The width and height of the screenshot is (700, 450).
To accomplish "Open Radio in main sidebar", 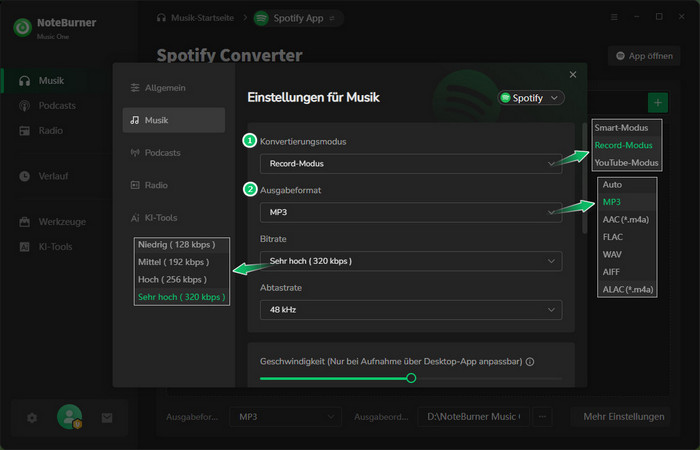I will click(x=41, y=131).
